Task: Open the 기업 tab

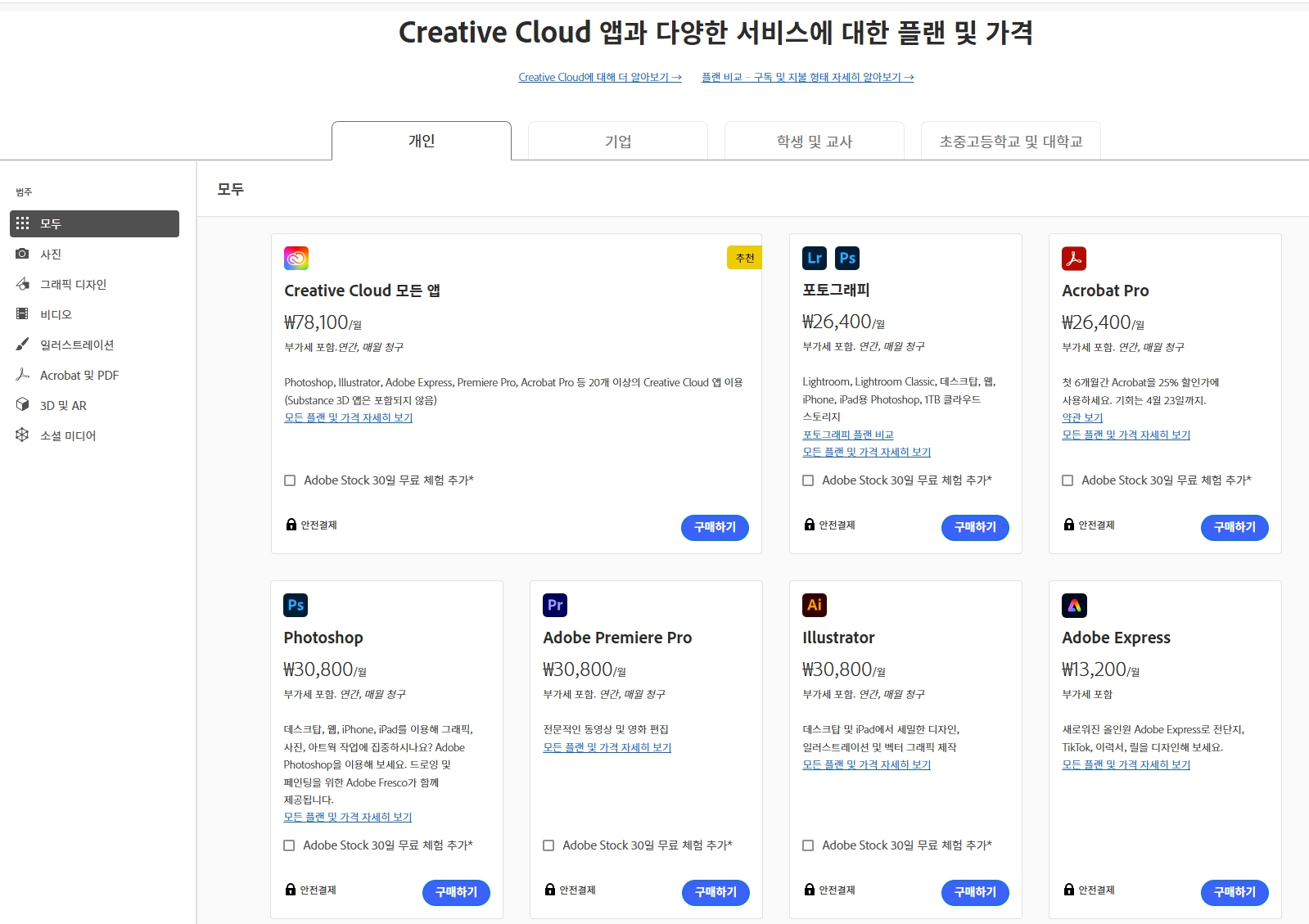Action: 618,141
